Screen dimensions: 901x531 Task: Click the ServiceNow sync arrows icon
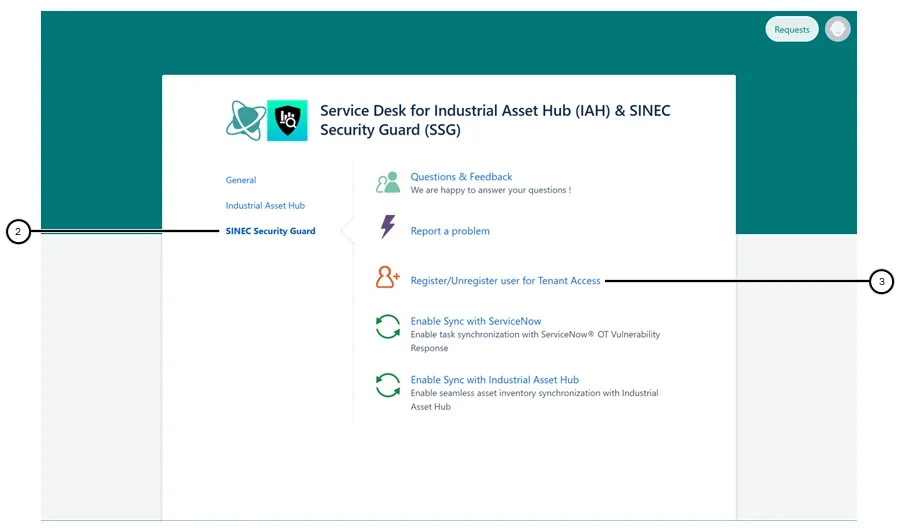point(388,326)
